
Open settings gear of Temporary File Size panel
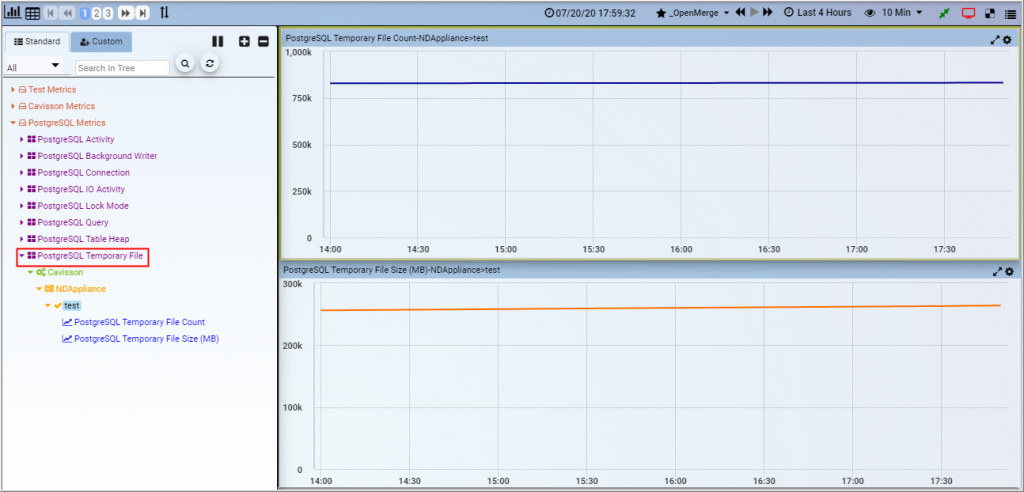point(1010,271)
